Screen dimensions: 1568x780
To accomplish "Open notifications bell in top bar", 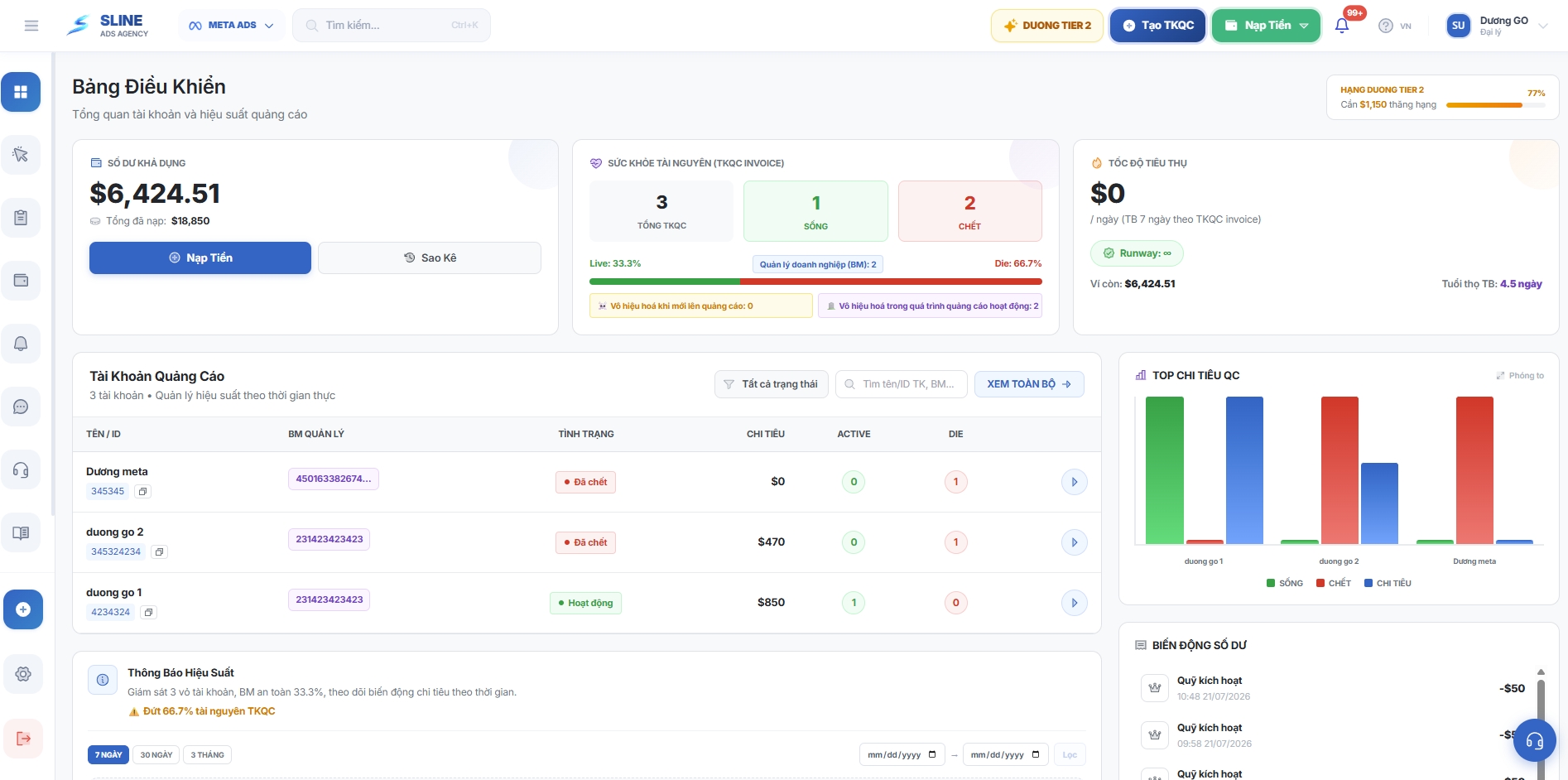I will coord(1342,26).
